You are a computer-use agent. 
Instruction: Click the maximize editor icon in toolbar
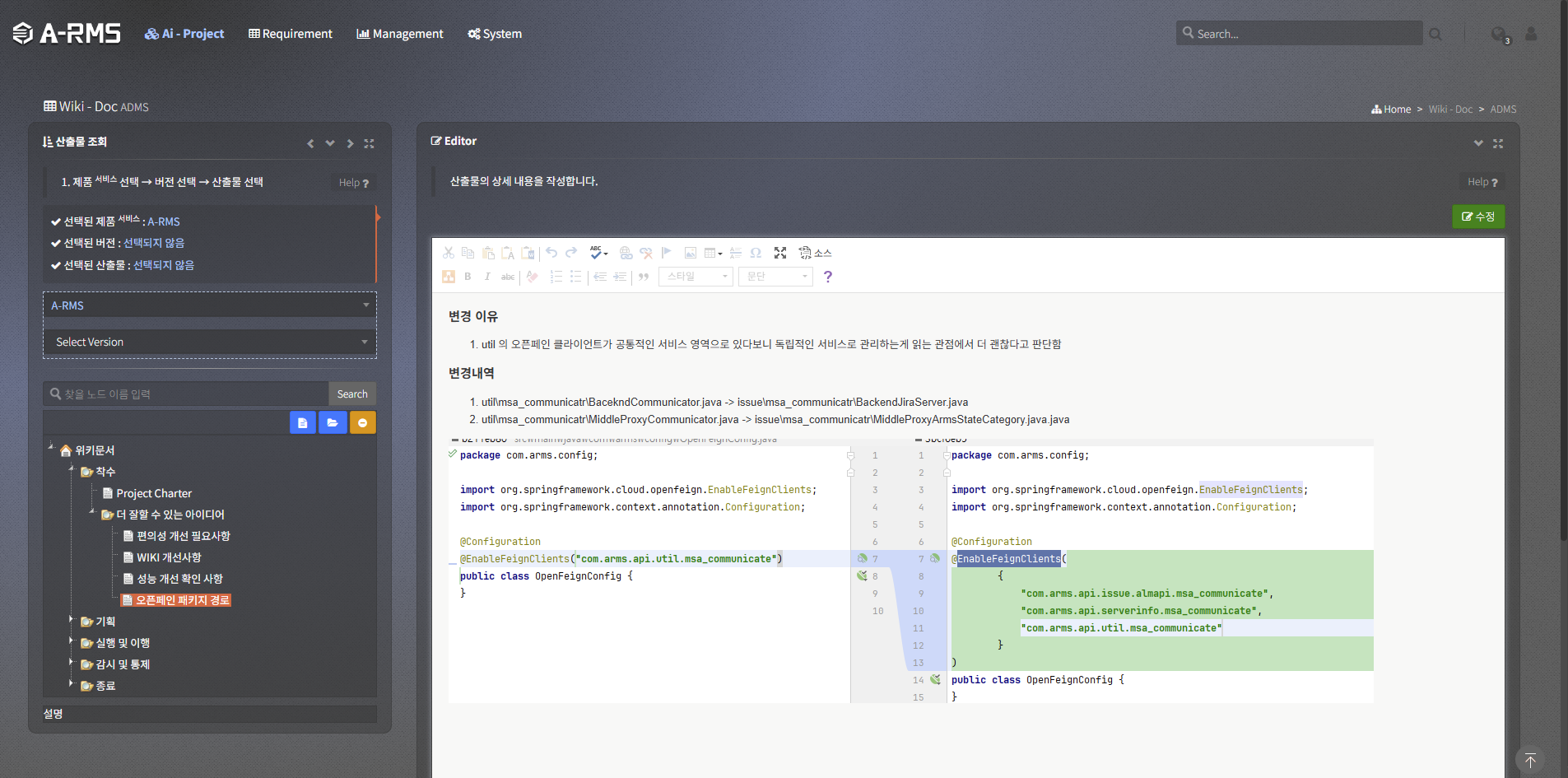click(x=780, y=253)
